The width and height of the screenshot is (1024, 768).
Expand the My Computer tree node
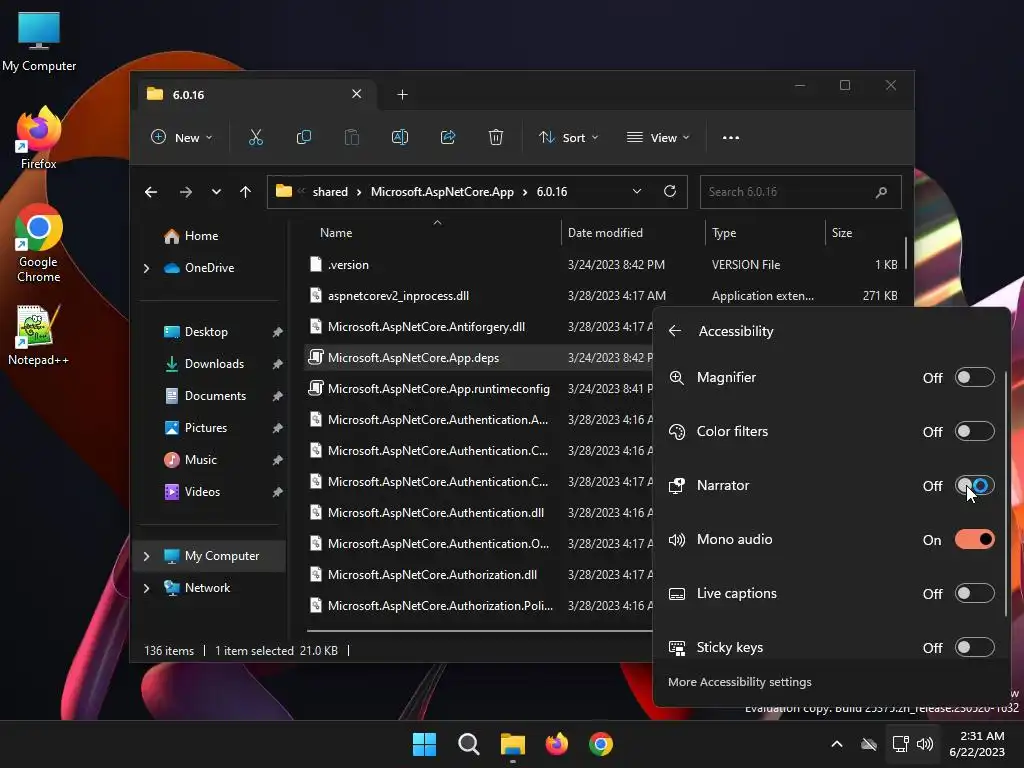click(x=146, y=556)
